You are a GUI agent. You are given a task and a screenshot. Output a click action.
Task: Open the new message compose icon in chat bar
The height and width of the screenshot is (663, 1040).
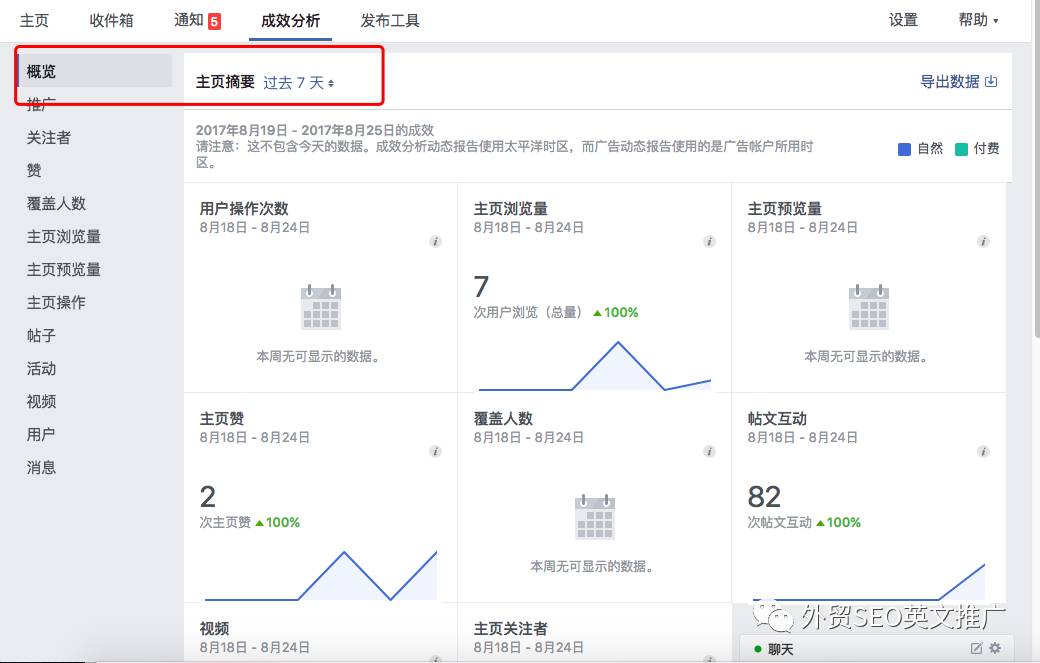[976, 648]
